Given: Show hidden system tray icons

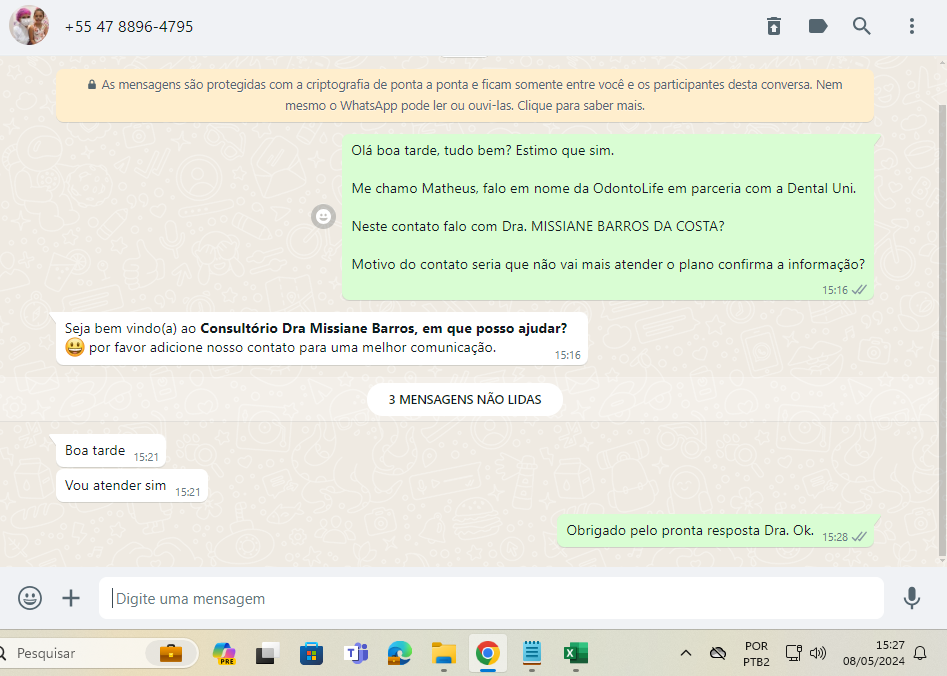Looking at the screenshot, I should click(x=686, y=653).
